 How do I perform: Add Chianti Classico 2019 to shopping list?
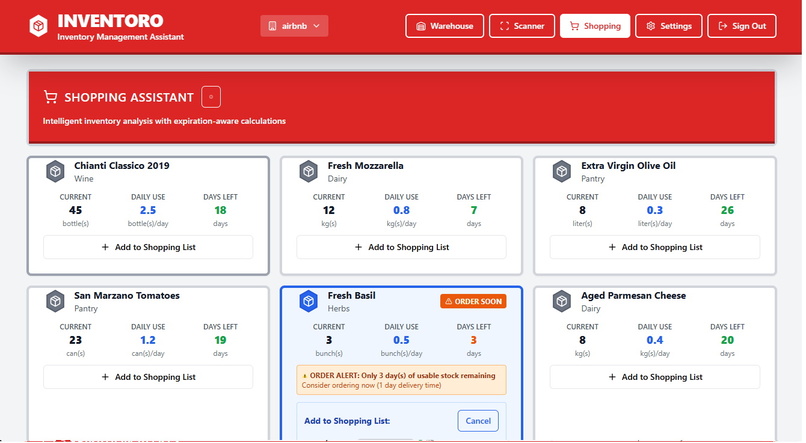[x=148, y=247]
